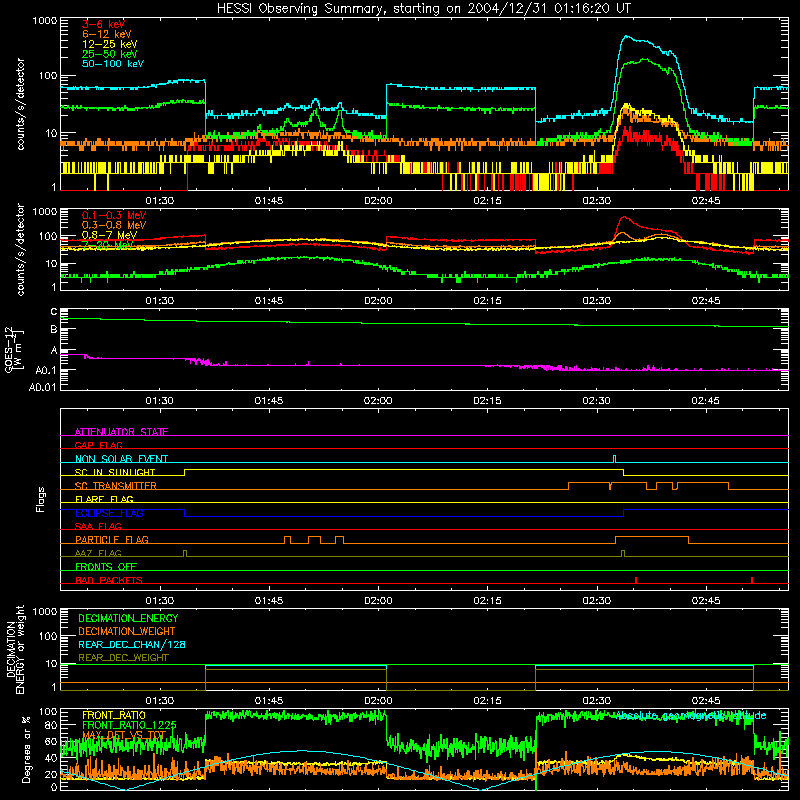Select the 3-6 keV legend label

click(x=103, y=24)
